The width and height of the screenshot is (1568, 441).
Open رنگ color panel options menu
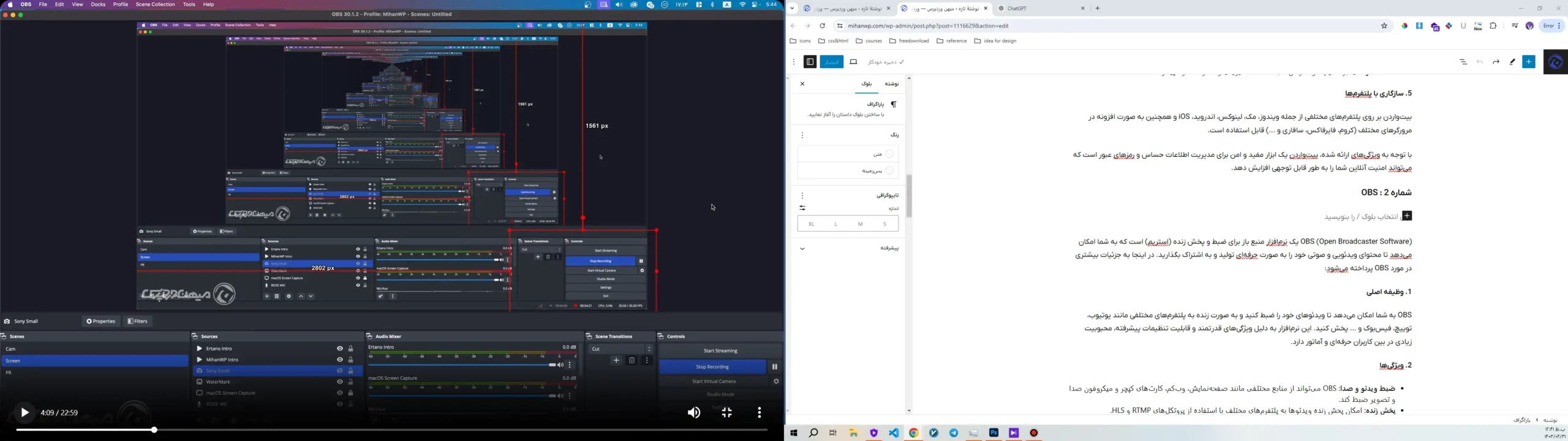point(802,135)
